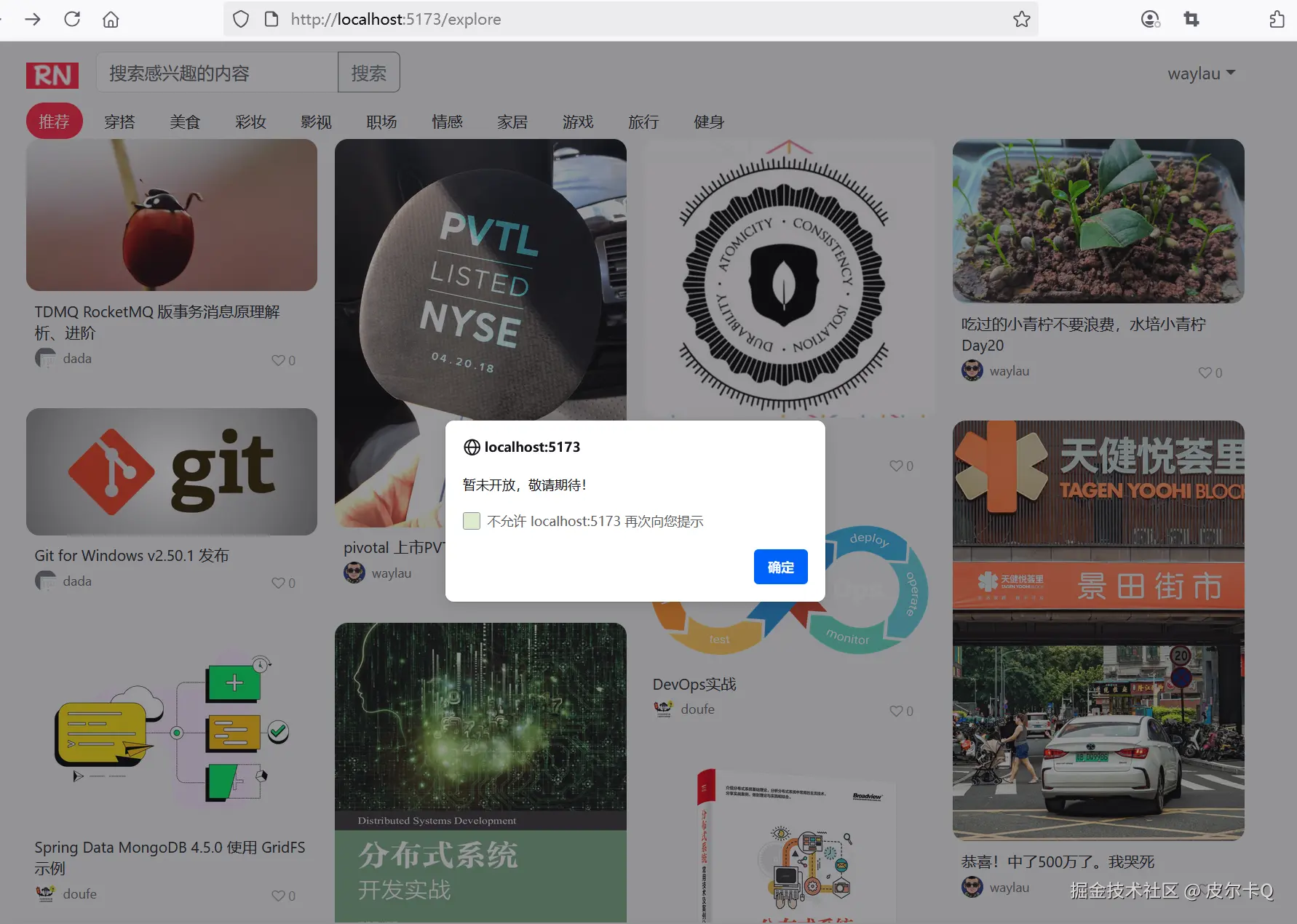
Task: Click the home icon in the browser toolbar
Action: [x=111, y=19]
